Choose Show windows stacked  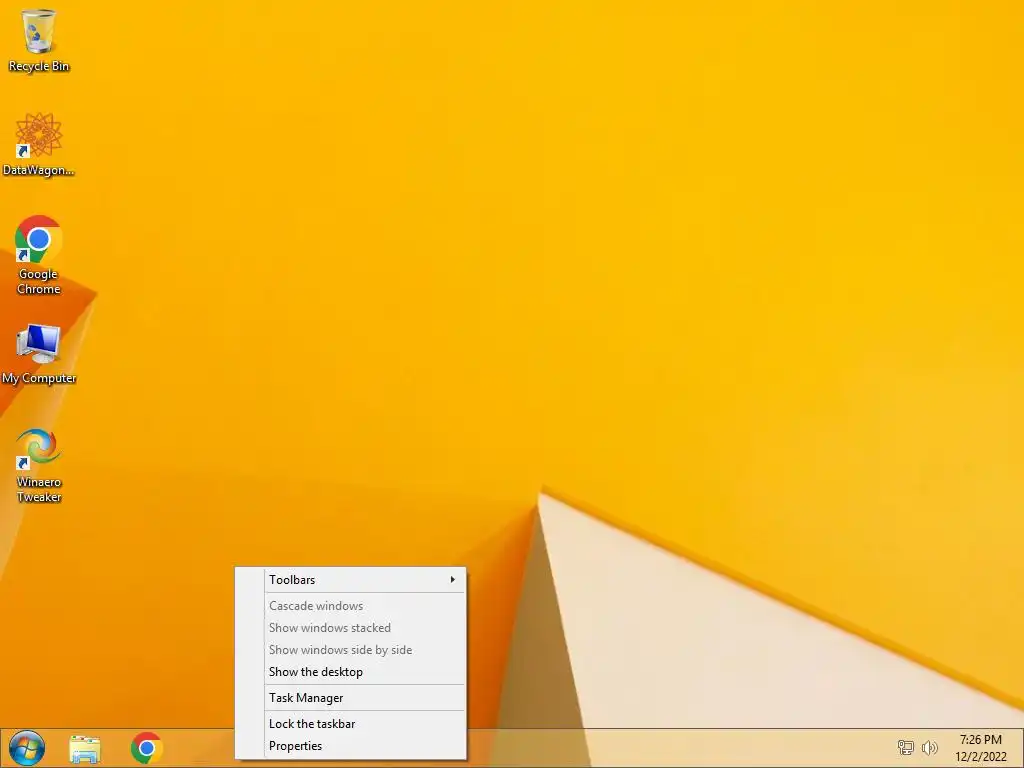(351, 628)
